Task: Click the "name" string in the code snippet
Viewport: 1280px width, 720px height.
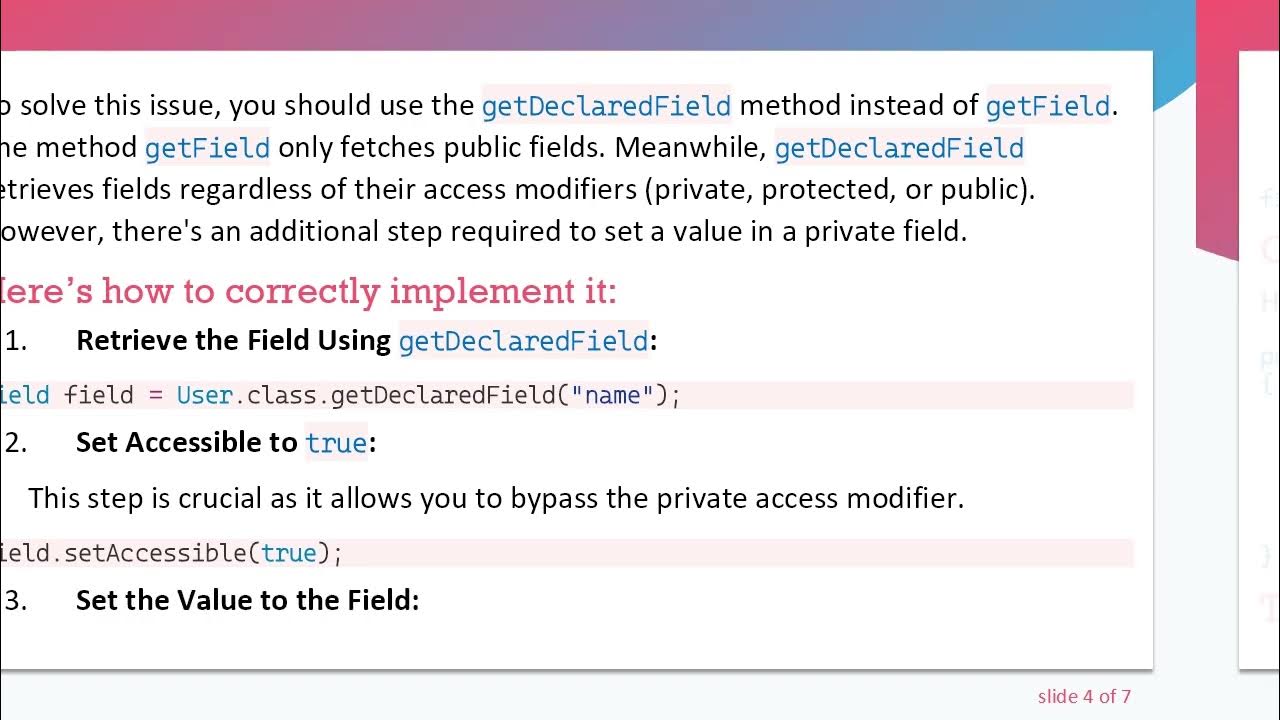Action: pyautogui.click(x=612, y=395)
